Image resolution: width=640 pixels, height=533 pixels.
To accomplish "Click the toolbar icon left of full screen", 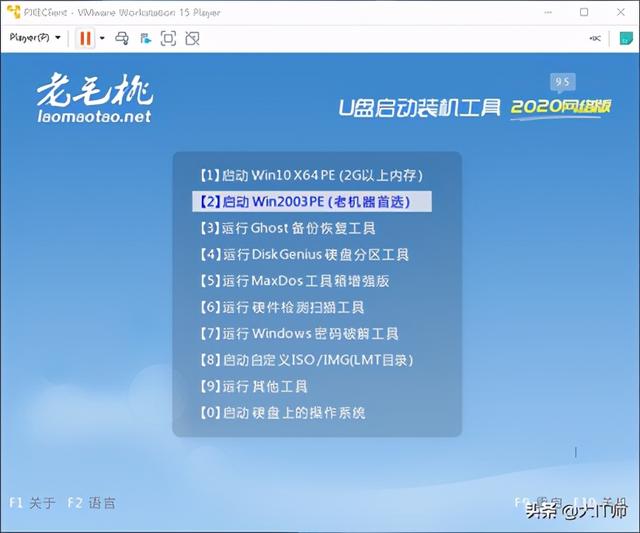I will point(145,38).
